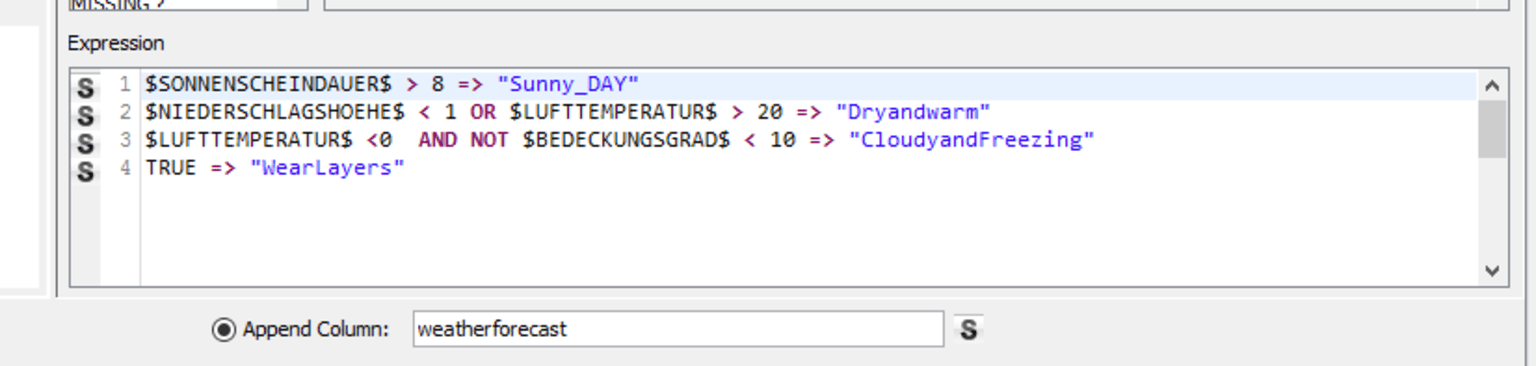Click "Dryandwarm" string in line 2

click(913, 112)
